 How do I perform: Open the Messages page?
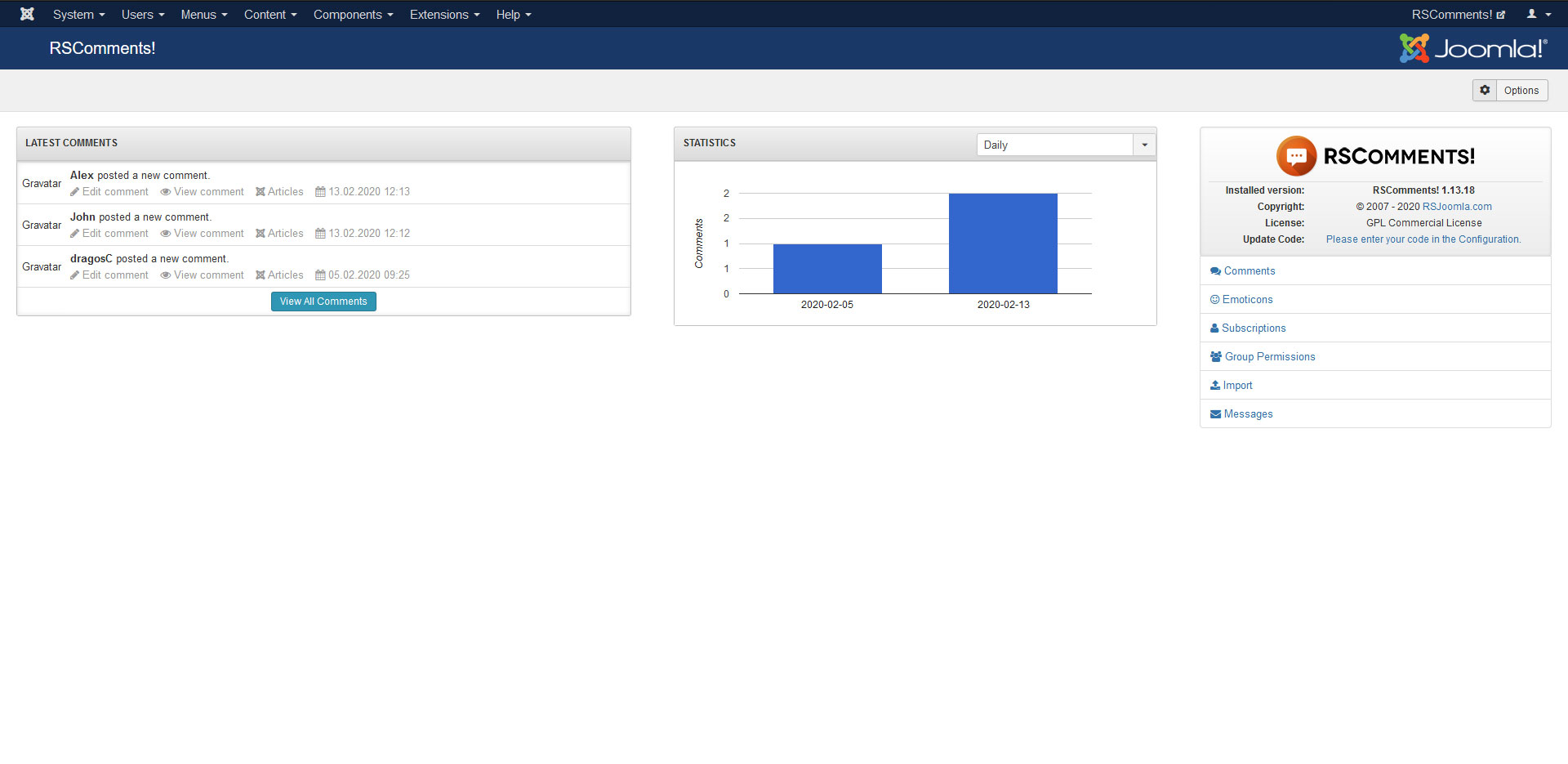1241,414
